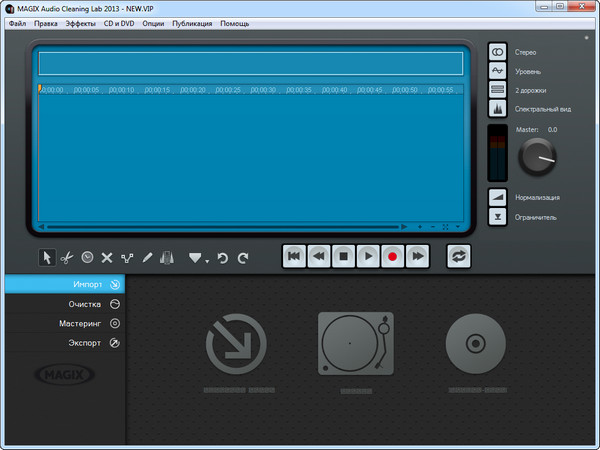Image resolution: width=600 pixels, height=450 pixels.
Task: Open the CD и DVD menu
Action: click(x=119, y=23)
